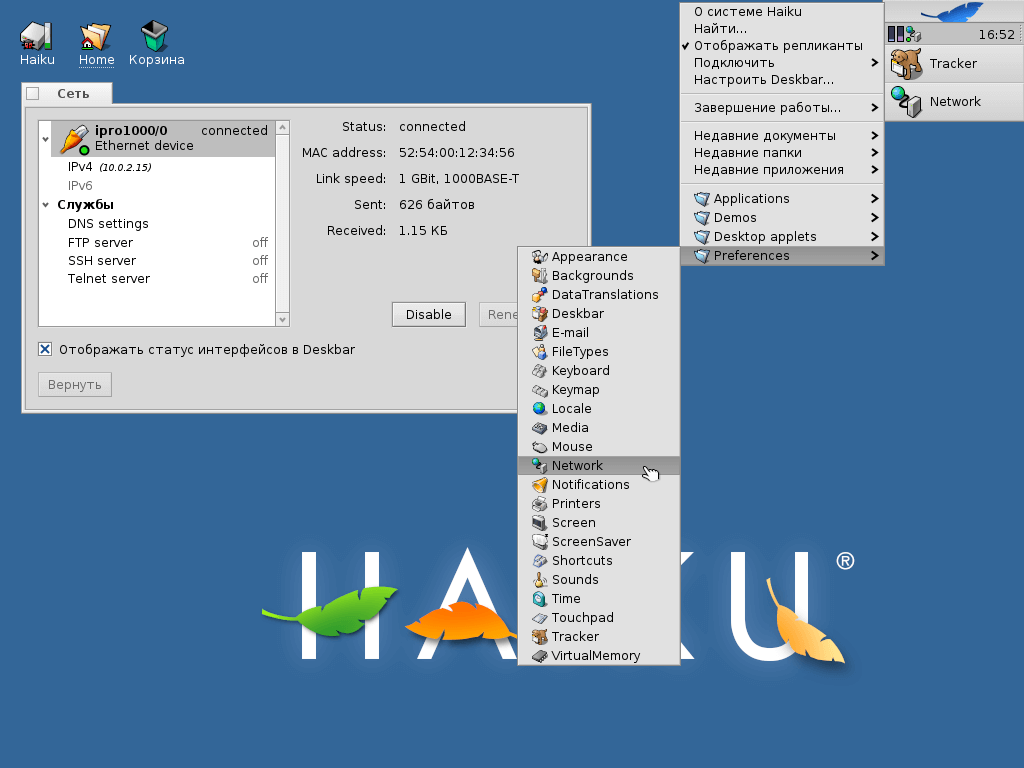Click the Touchpad preferences icon
The height and width of the screenshot is (768, 1024).
[x=539, y=617]
